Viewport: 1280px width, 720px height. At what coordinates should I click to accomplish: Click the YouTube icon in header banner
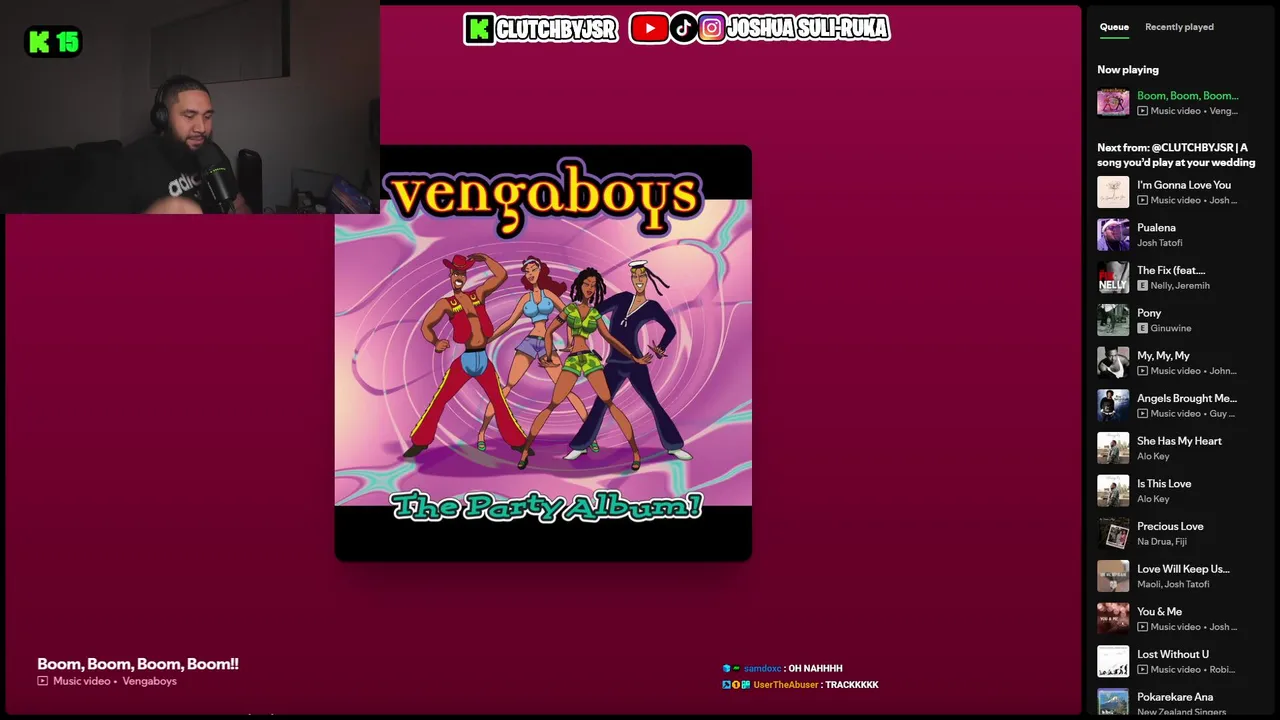point(649,29)
